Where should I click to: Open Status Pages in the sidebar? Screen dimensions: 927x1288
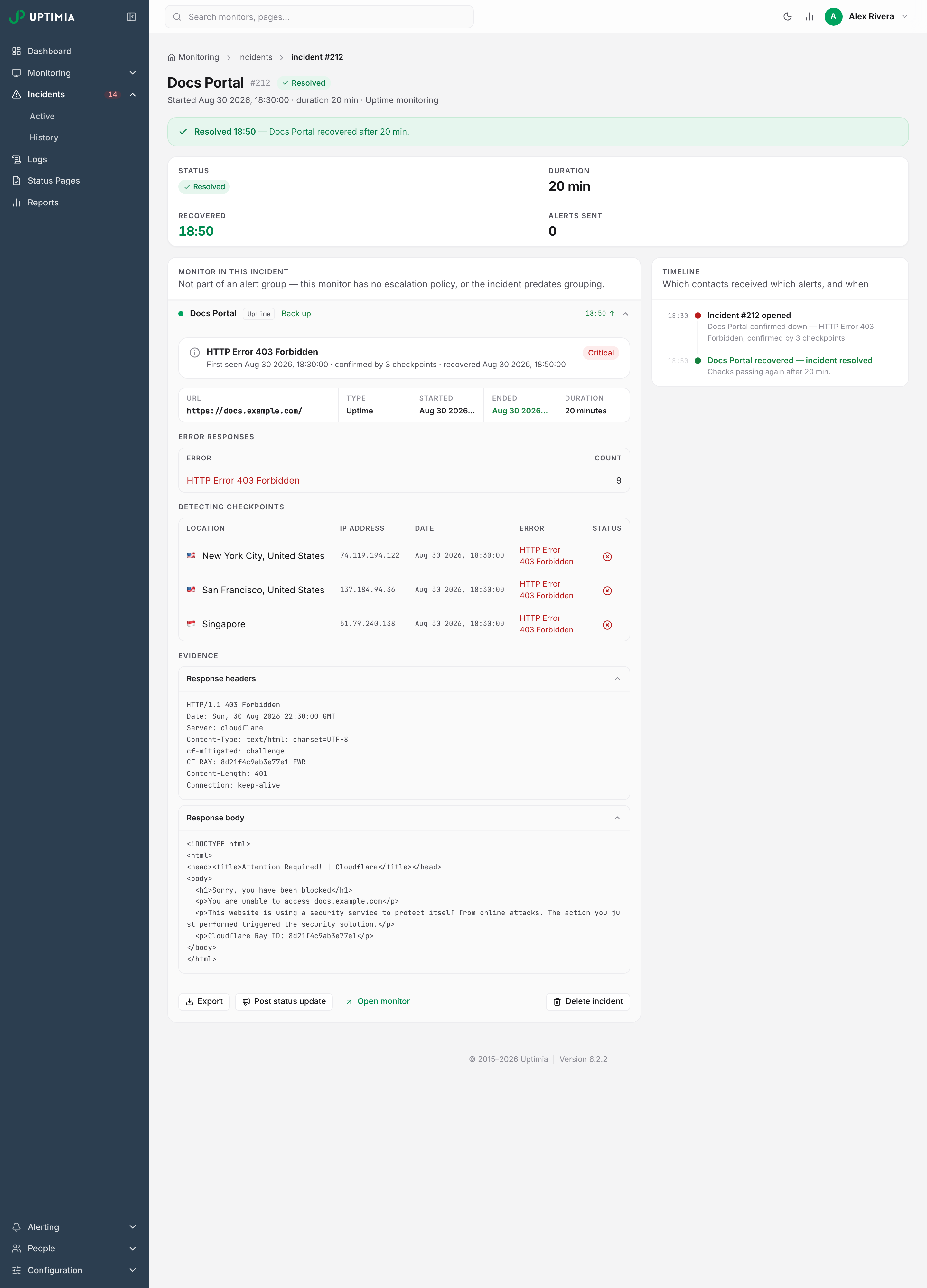click(74, 181)
